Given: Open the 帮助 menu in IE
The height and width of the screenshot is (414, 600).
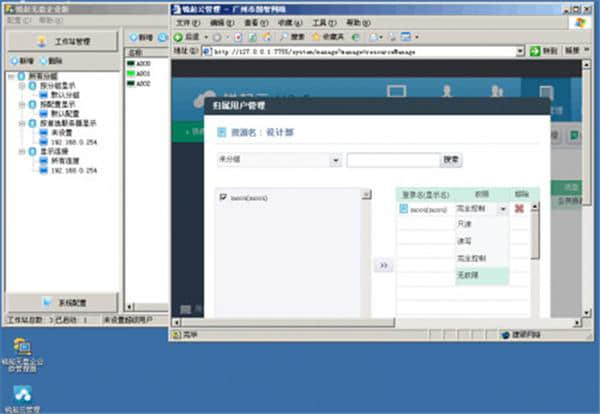Looking at the screenshot, I should click(358, 23).
